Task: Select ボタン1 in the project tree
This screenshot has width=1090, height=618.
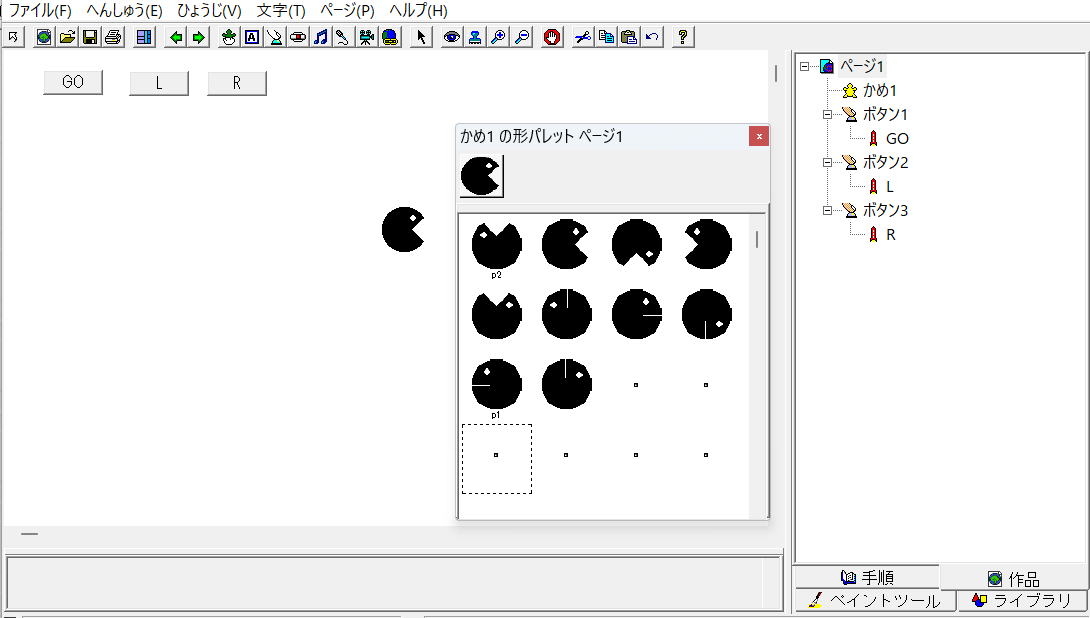Action: click(x=885, y=114)
